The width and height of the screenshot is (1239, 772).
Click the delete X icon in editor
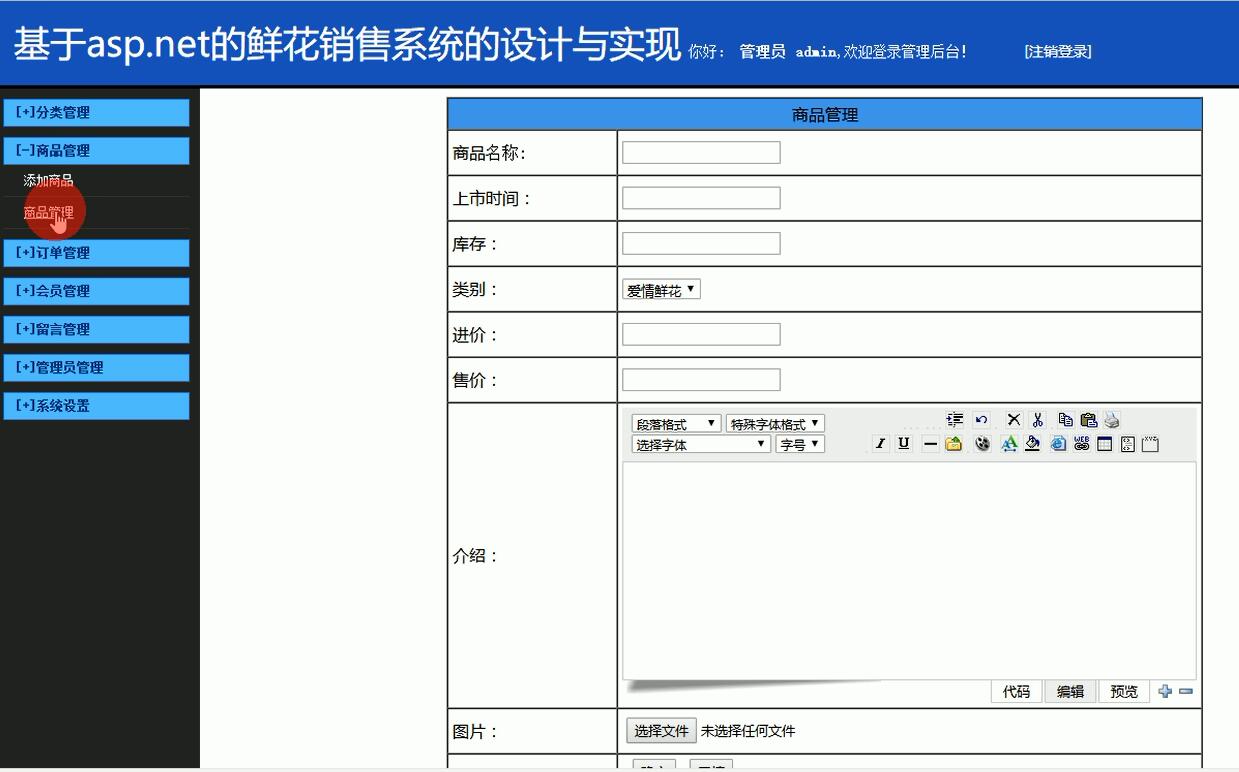point(1014,419)
